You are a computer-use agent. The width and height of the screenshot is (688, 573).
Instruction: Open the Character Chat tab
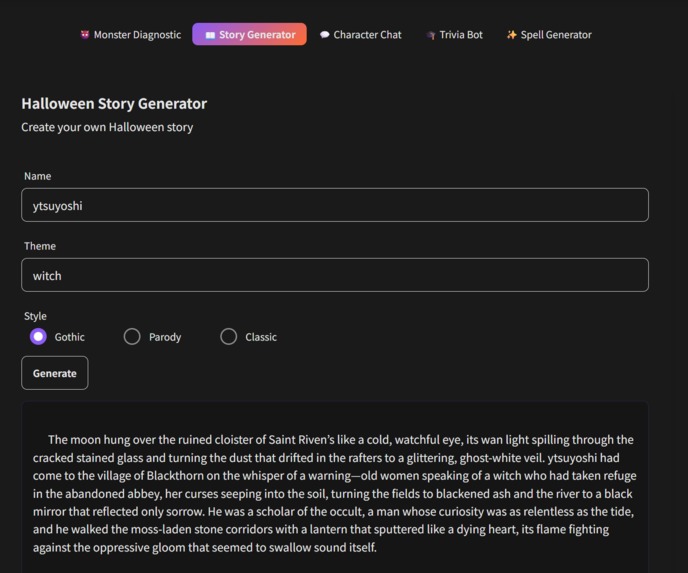pyautogui.click(x=360, y=35)
